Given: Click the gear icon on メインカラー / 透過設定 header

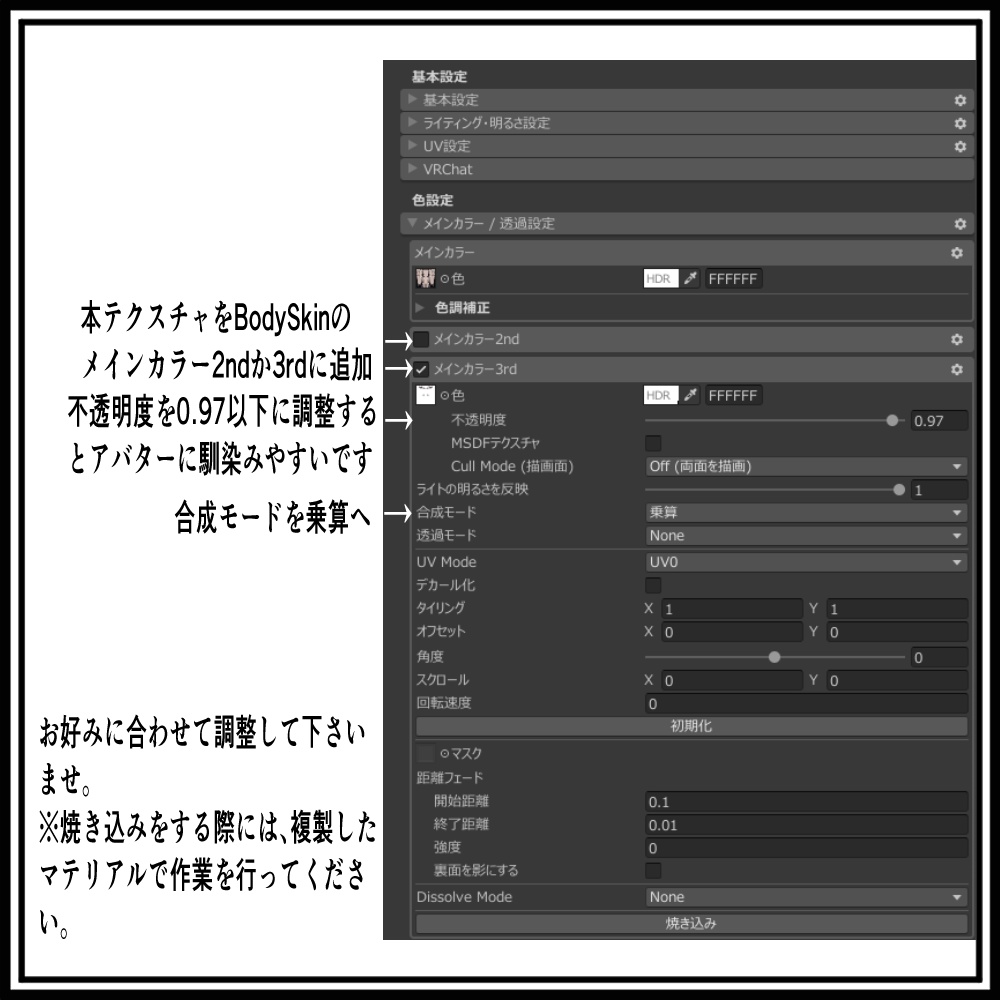Looking at the screenshot, I should 959,224.
